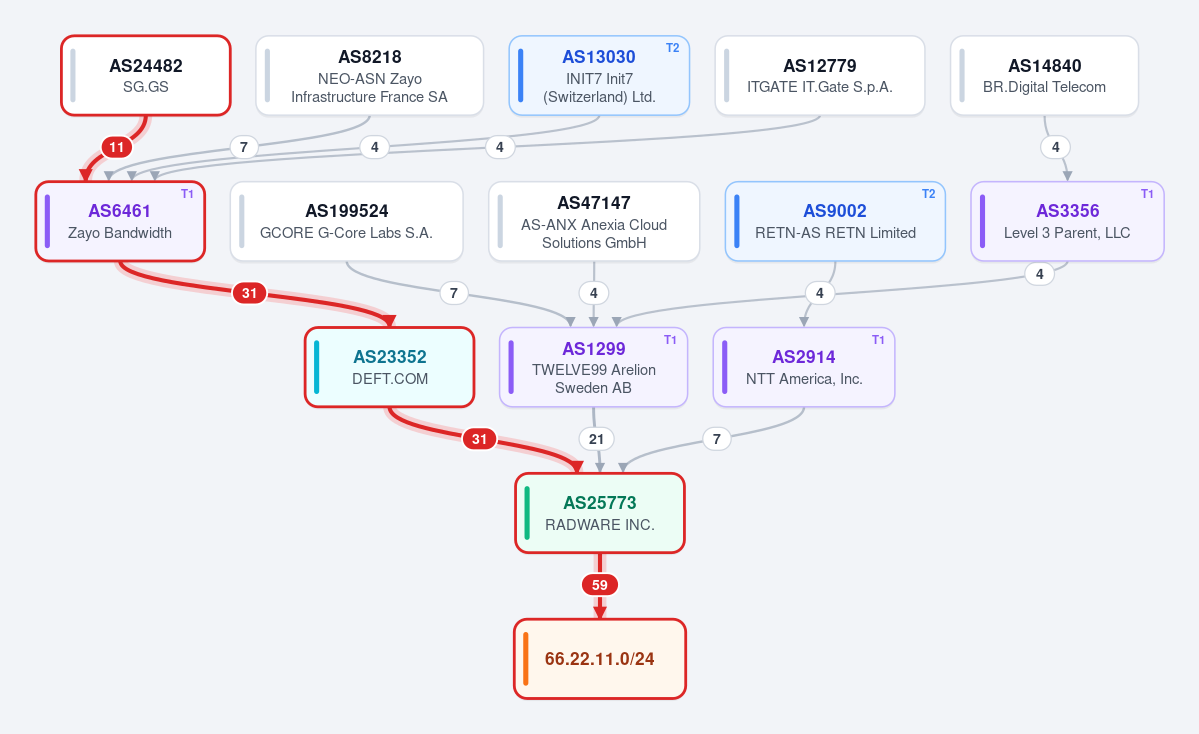Click the red 11 edge count badge
The width and height of the screenshot is (1199, 734).
tap(116, 147)
